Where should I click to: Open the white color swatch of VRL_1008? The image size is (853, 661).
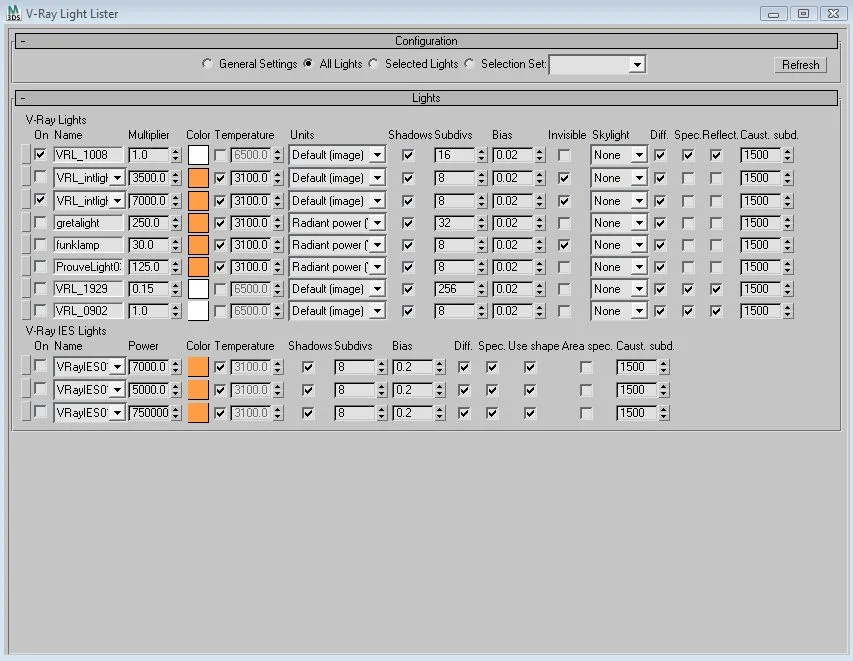198,155
